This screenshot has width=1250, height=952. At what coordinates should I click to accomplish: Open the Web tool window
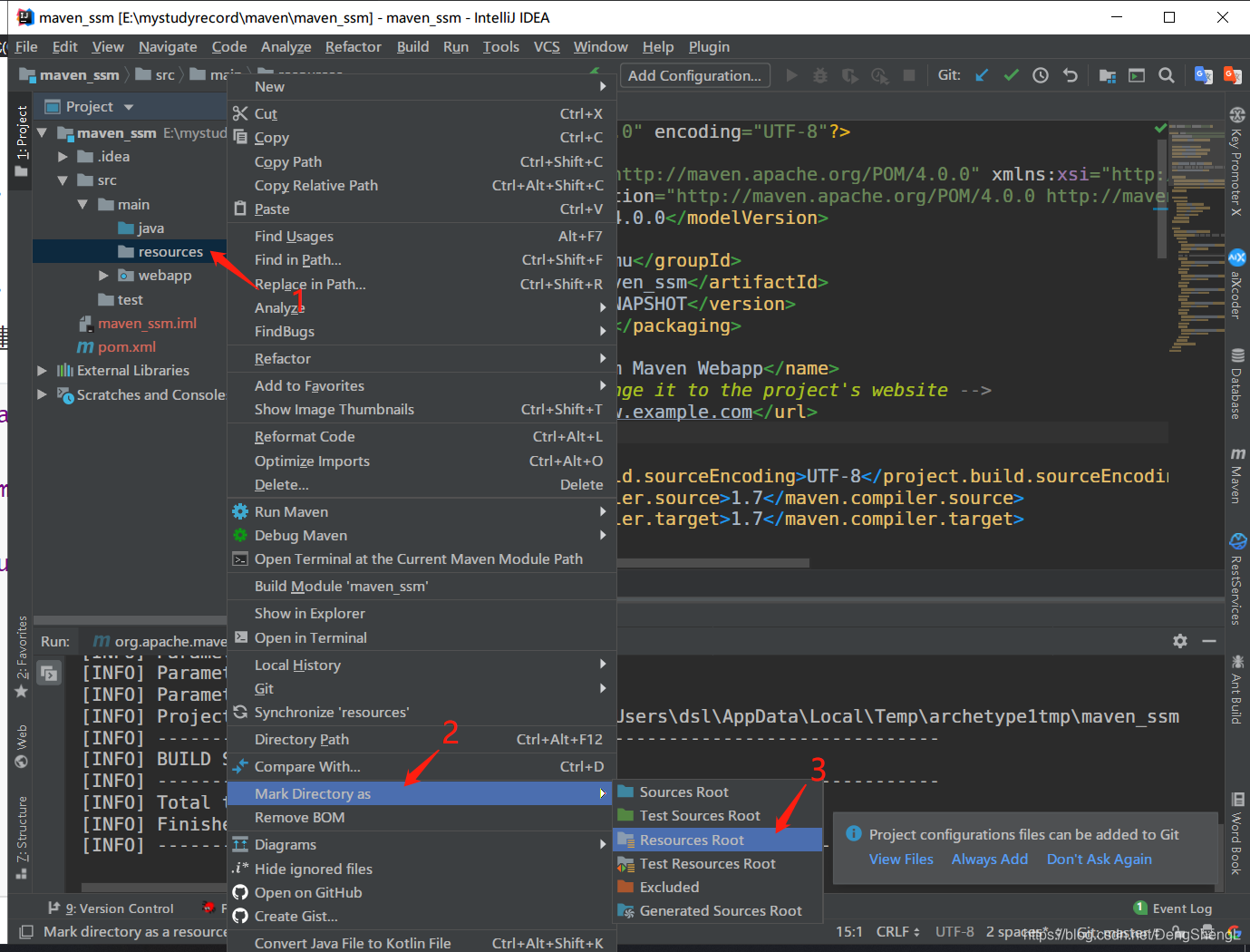click(x=22, y=745)
